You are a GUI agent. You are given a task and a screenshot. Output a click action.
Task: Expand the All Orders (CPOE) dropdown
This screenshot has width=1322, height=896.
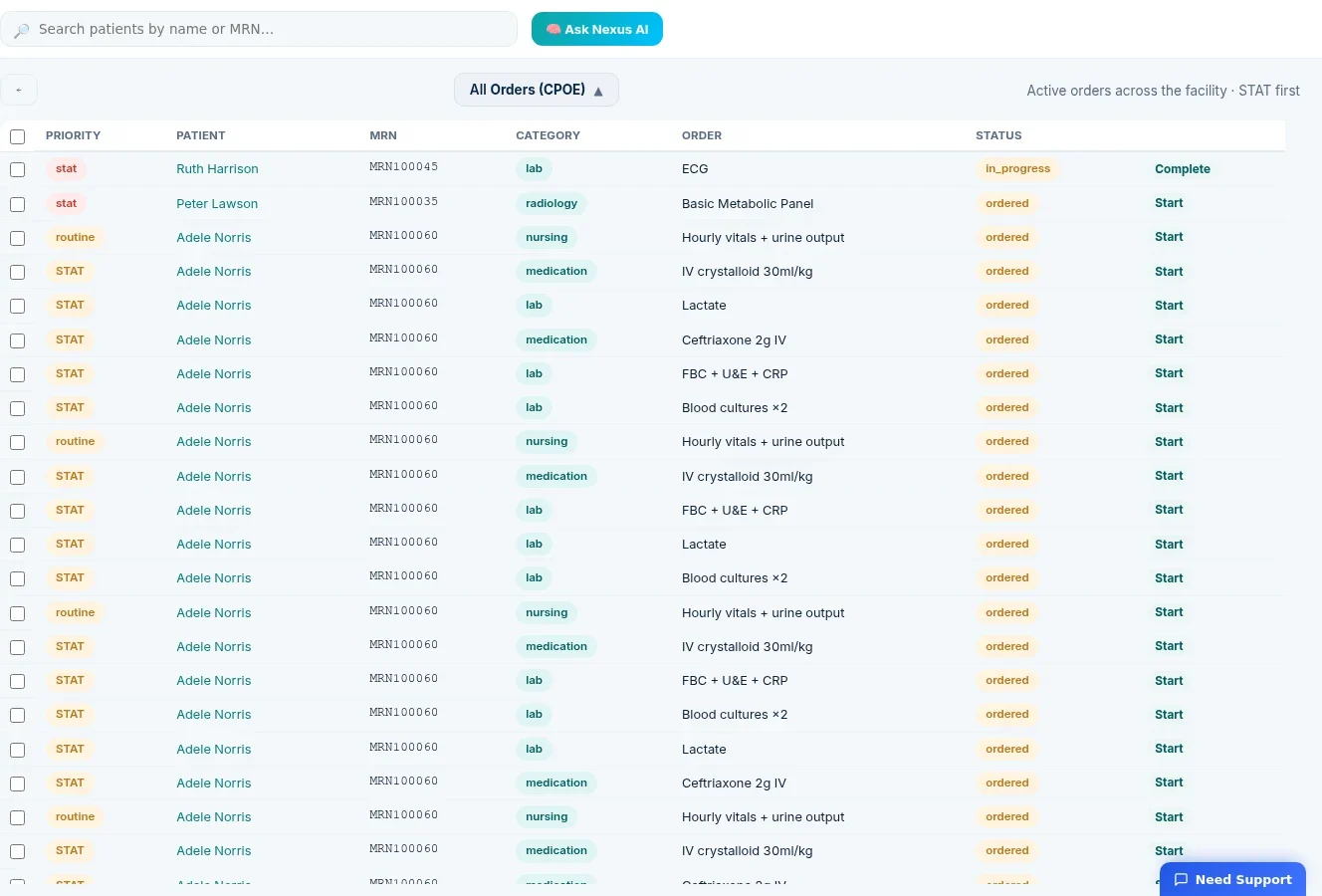pos(537,90)
